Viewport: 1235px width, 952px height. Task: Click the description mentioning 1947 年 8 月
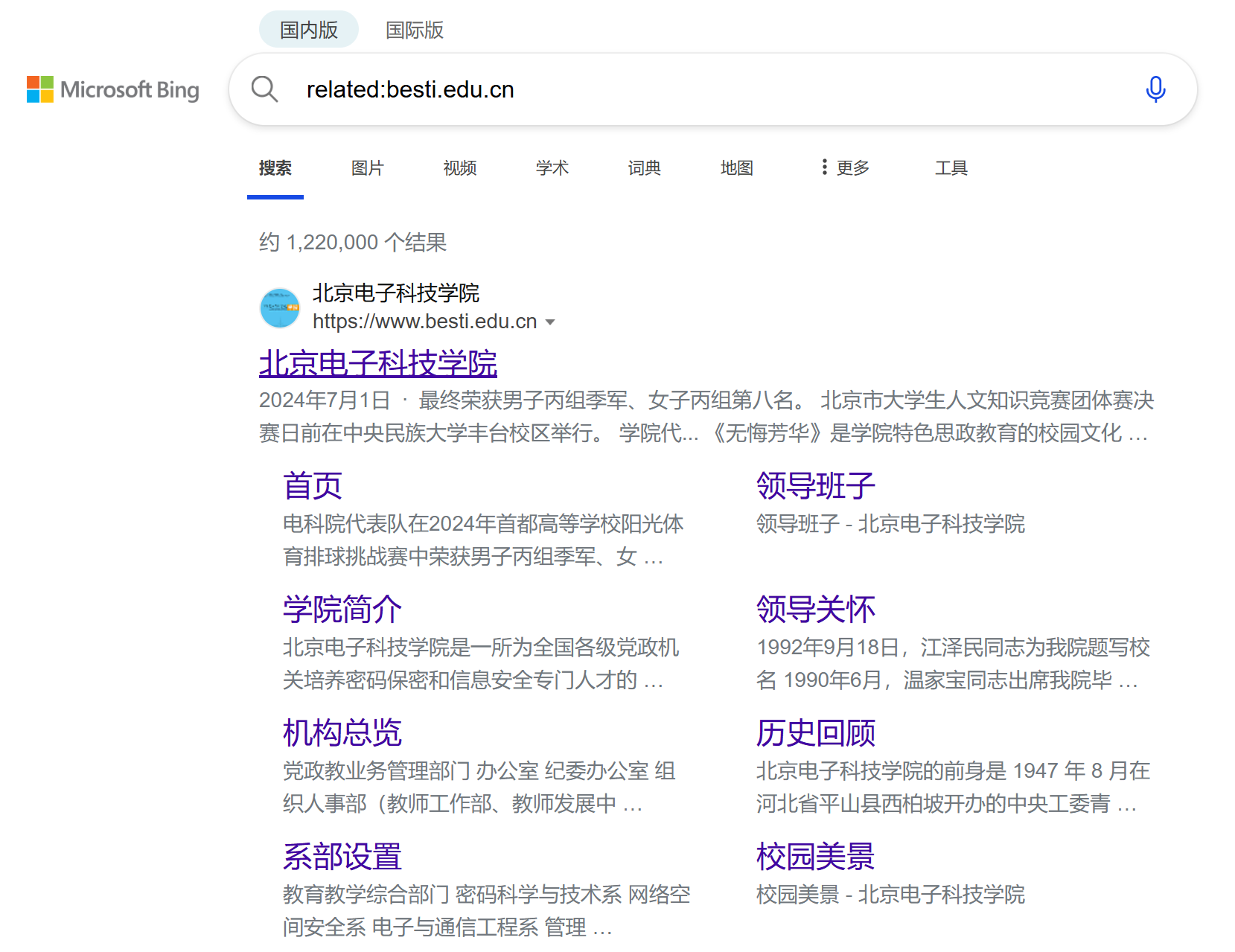pos(954,788)
